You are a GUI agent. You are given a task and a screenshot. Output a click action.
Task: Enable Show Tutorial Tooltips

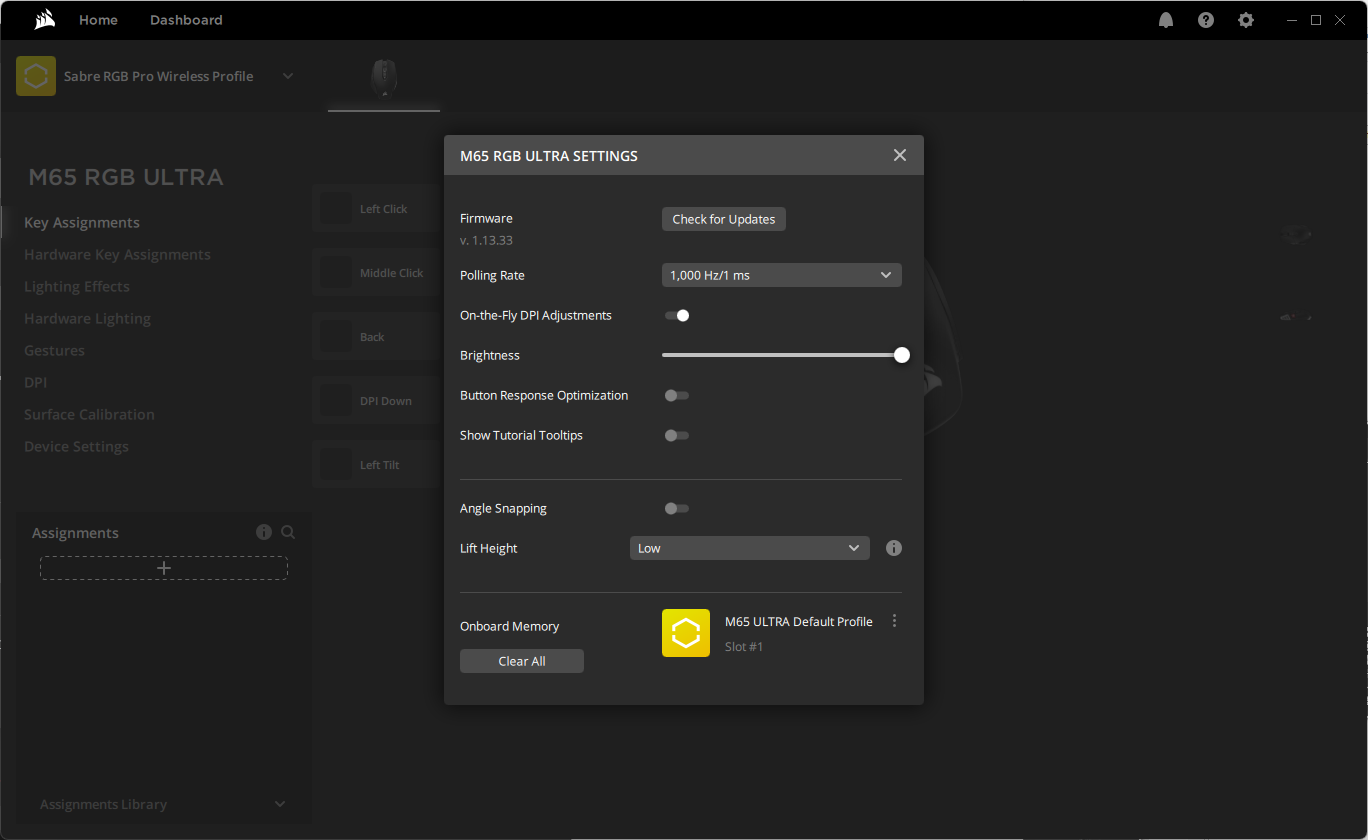(677, 435)
